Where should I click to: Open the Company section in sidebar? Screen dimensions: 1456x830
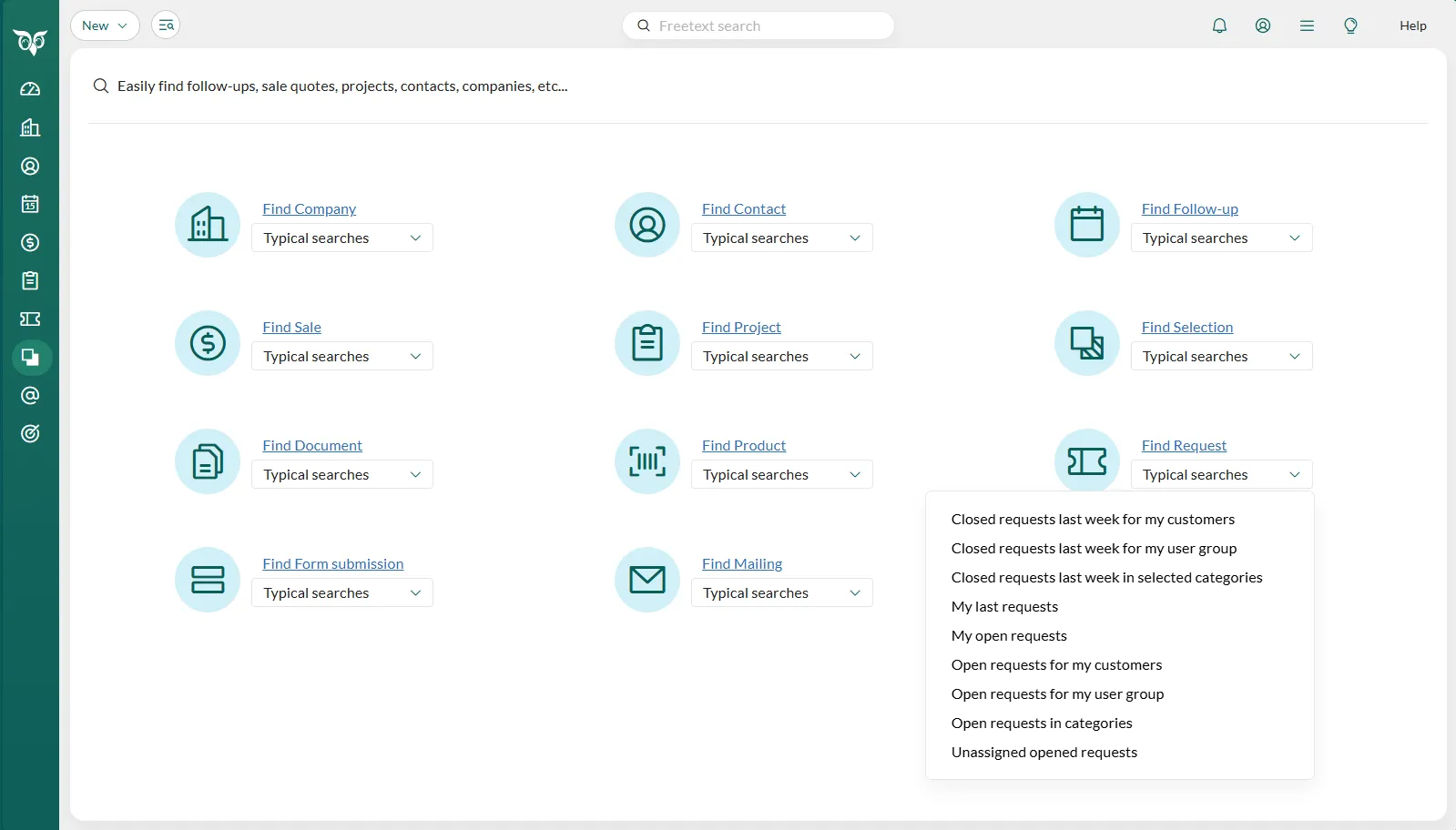tap(30, 127)
